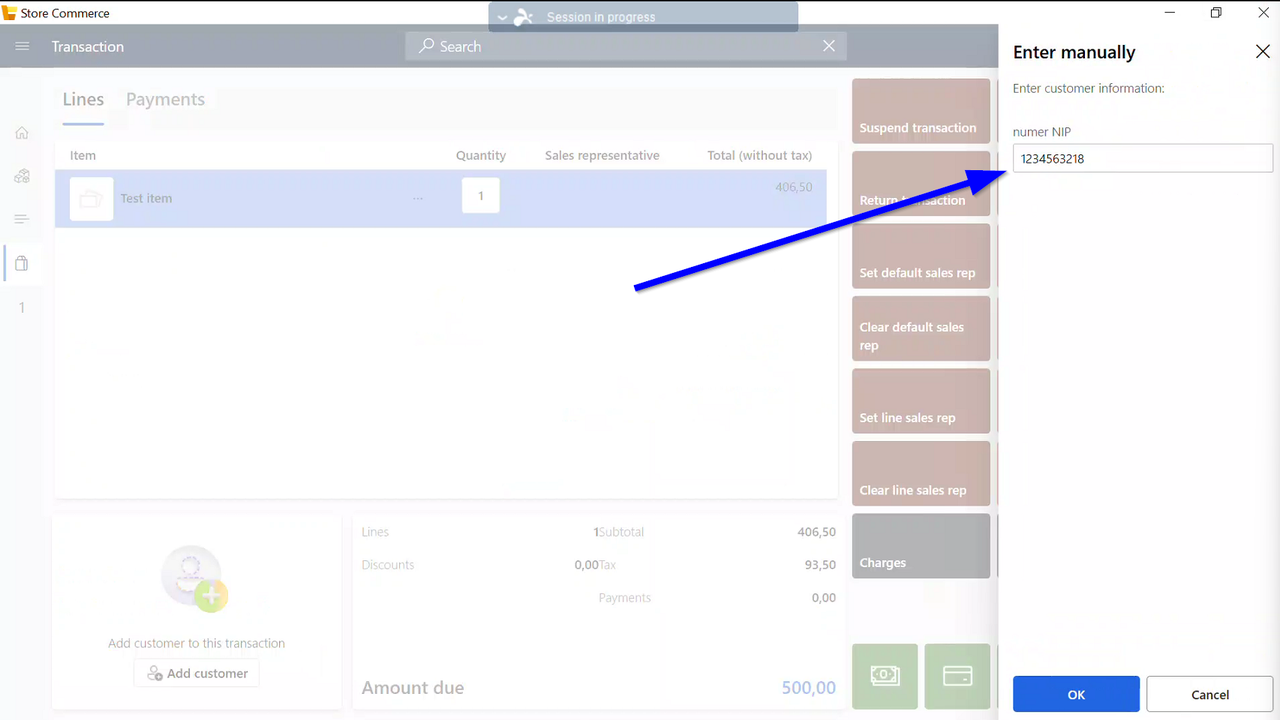The width and height of the screenshot is (1280, 720).
Task: Click the sidebar cart count number 1
Action: [22, 308]
